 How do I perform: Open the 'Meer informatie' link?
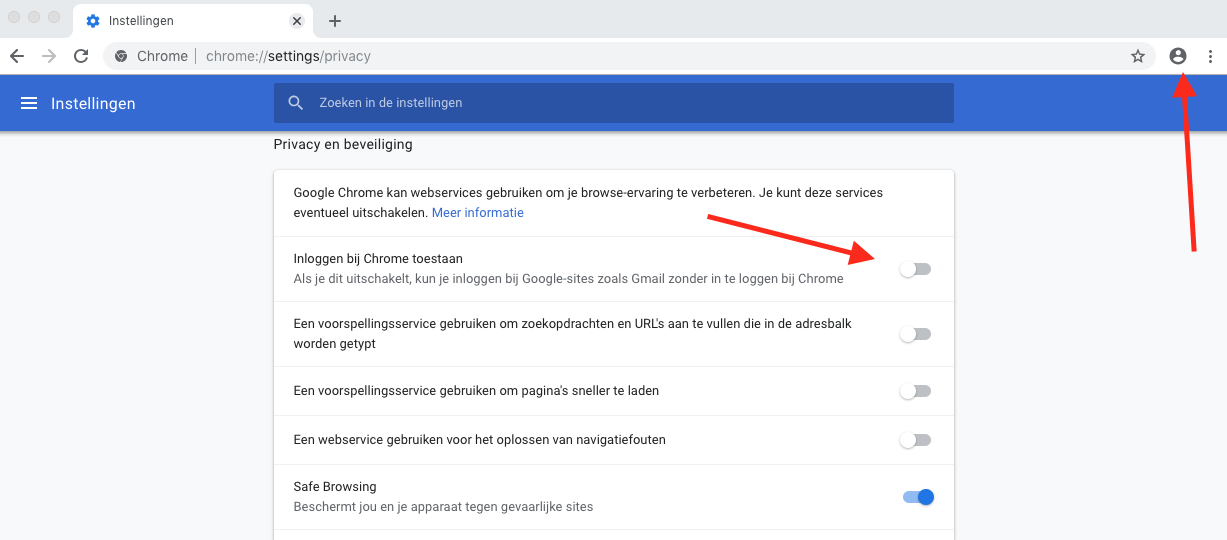pos(477,213)
